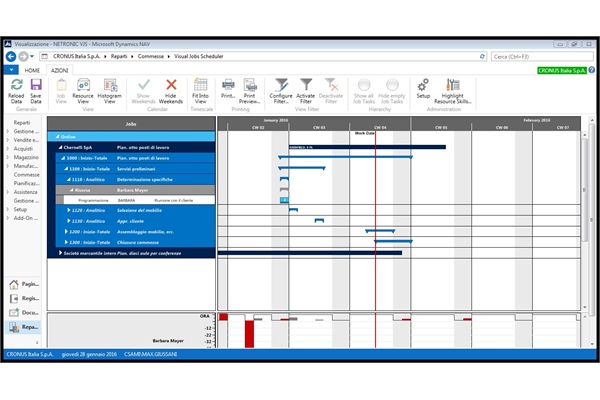Click the Jobs column header

click(x=131, y=124)
